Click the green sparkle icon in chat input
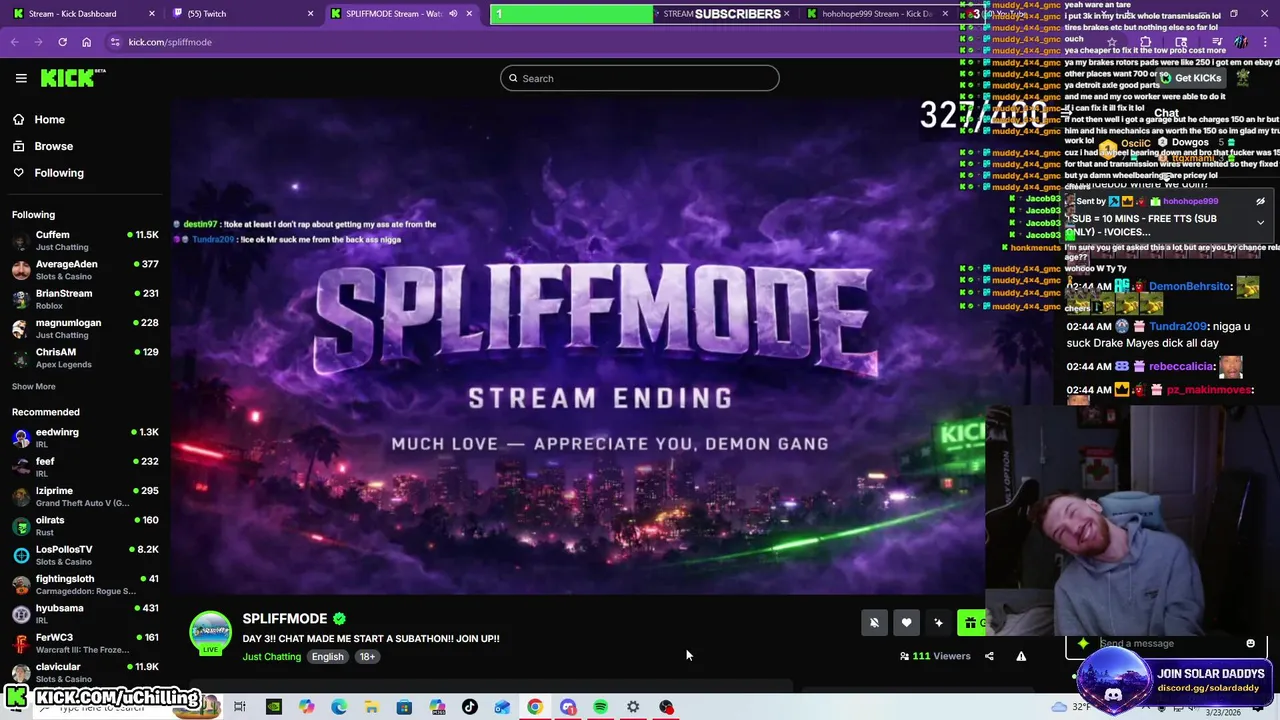Screen dimensions: 1280x720 click(x=1083, y=644)
